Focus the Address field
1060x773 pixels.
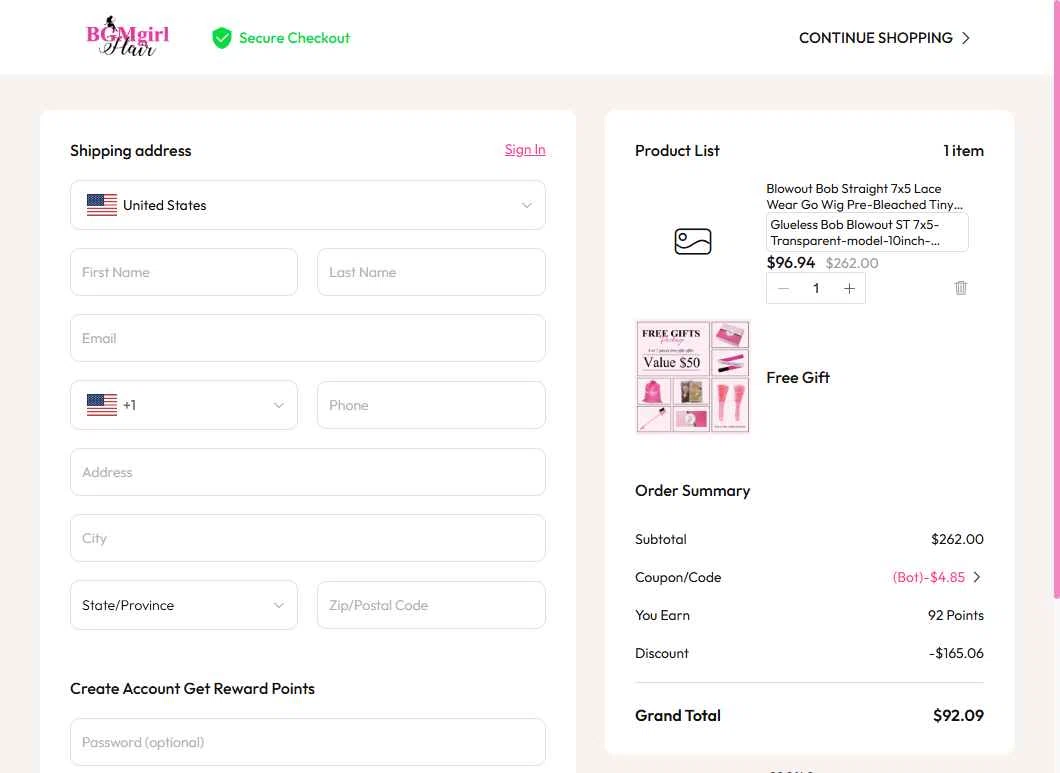[308, 472]
